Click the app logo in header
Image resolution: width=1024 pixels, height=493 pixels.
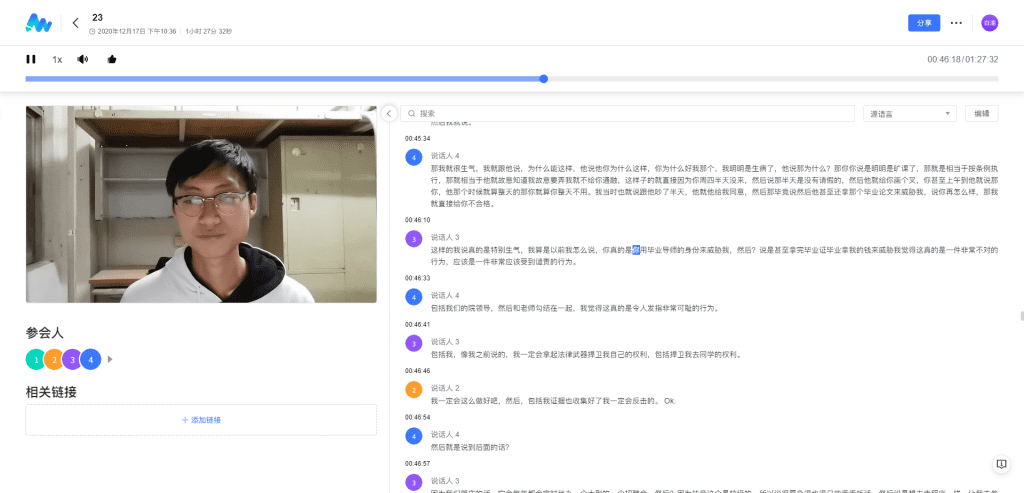(x=38, y=22)
